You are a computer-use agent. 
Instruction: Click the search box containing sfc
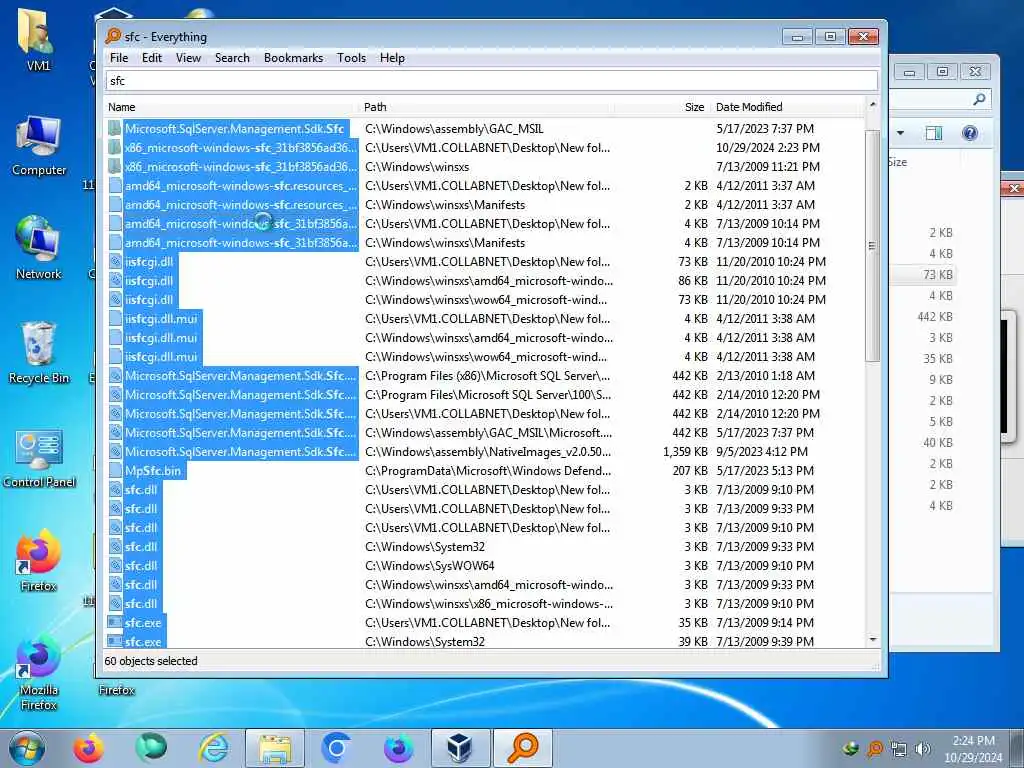tap(492, 81)
